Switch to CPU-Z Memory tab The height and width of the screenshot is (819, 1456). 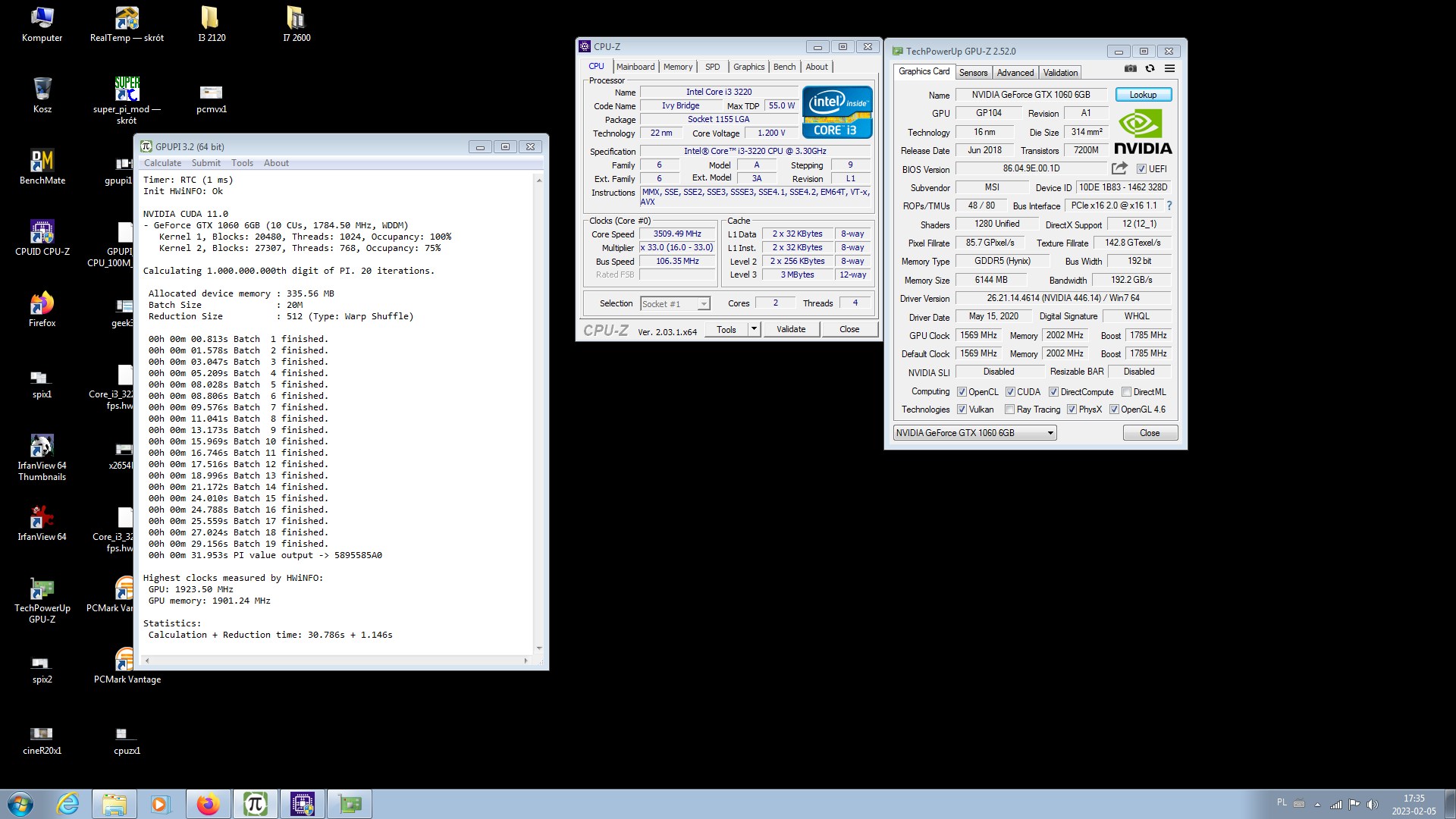(678, 67)
